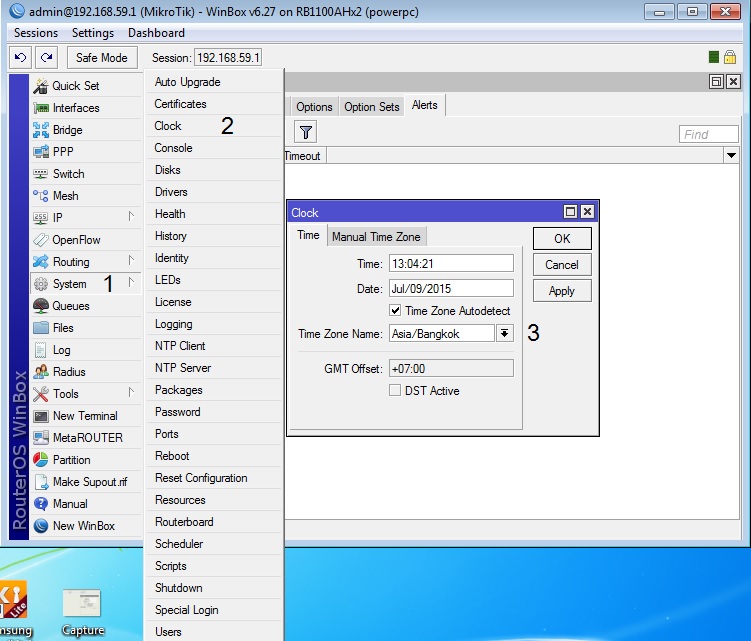Click the filter funnel icon

coord(306,132)
